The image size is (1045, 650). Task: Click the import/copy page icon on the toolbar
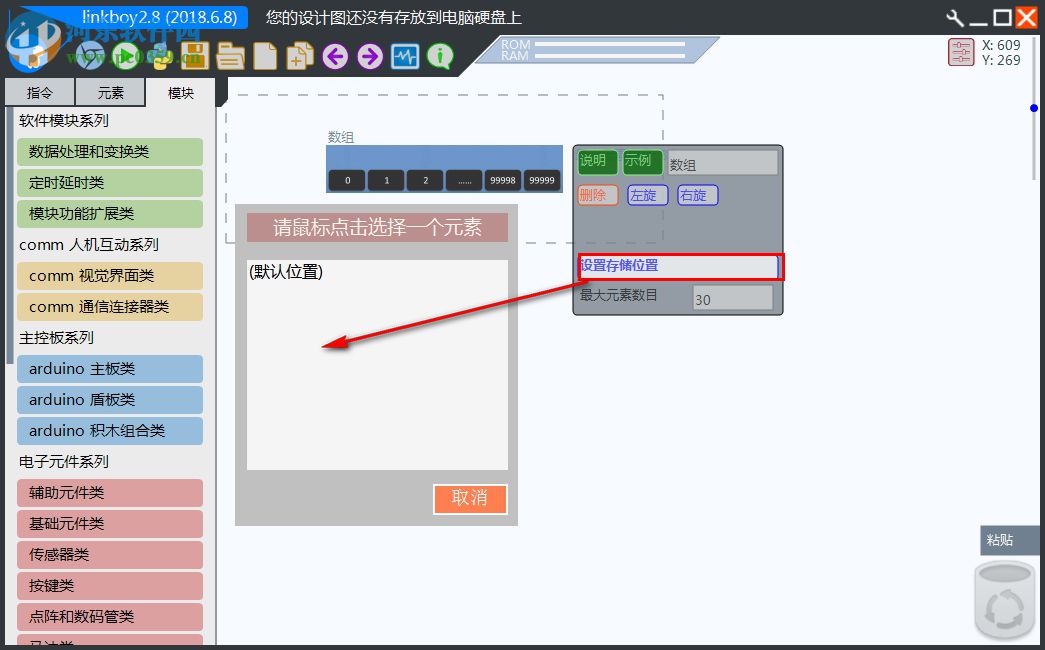pos(300,56)
